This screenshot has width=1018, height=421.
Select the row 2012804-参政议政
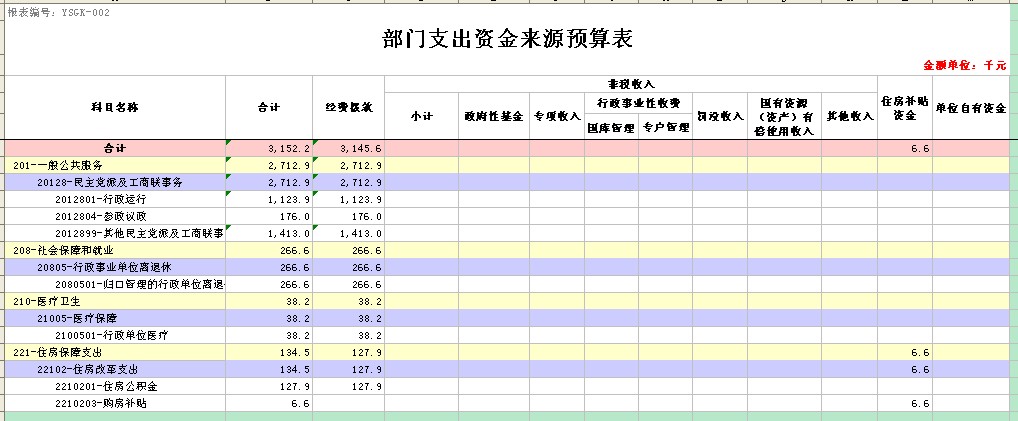point(509,216)
